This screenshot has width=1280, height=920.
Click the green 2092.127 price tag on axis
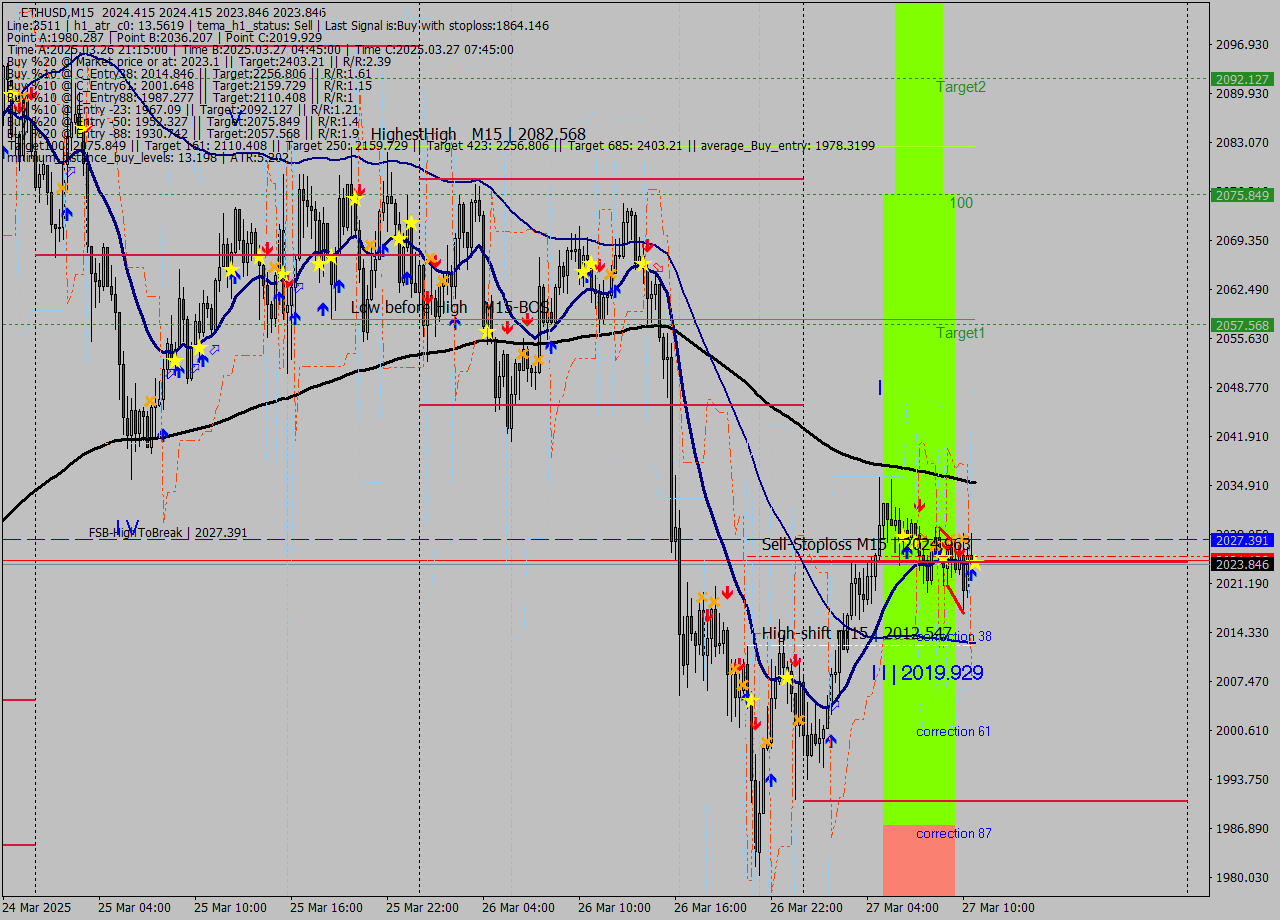(1241, 79)
